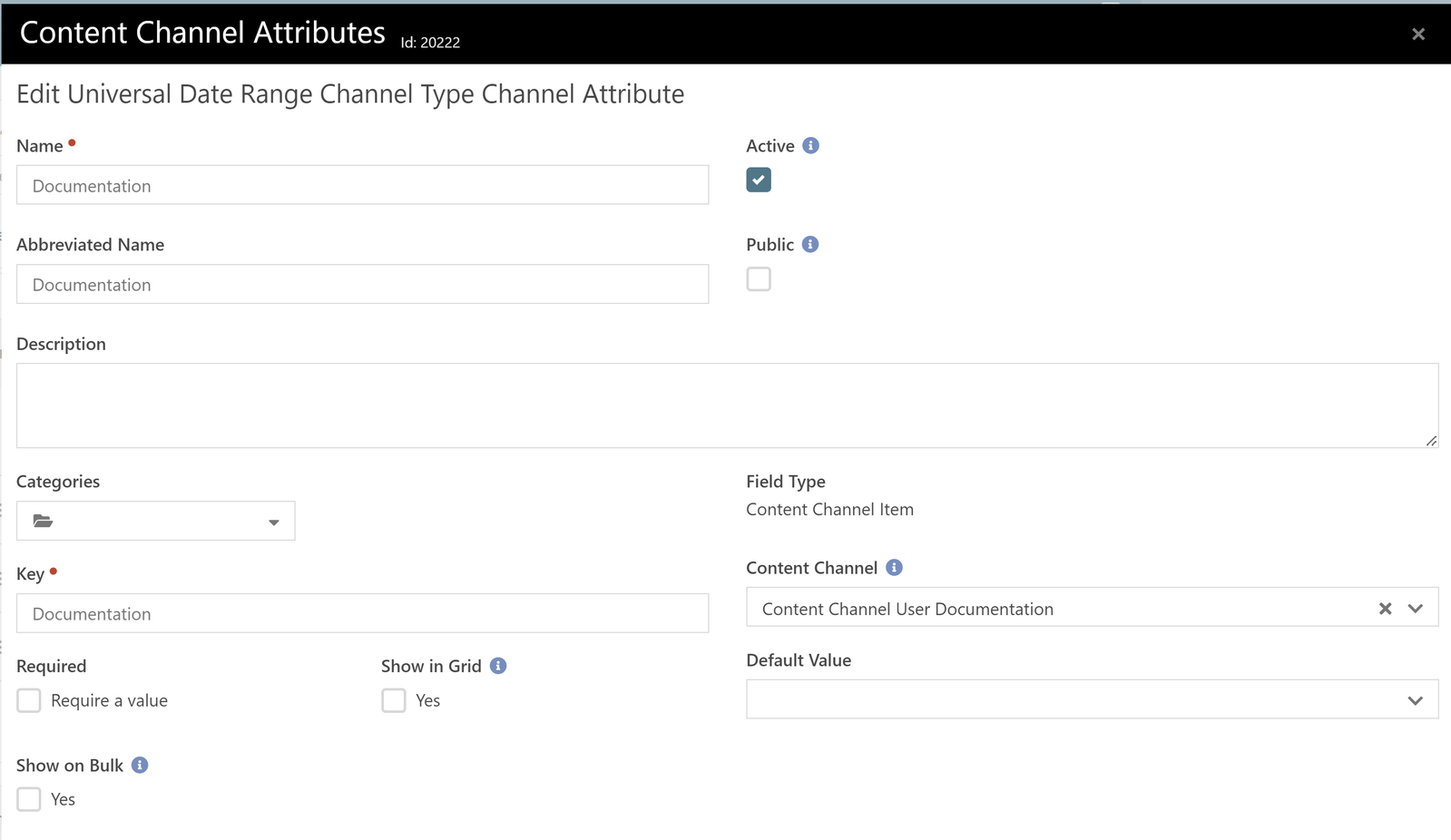The image size is (1451, 840).
Task: Click the Show in Grid info icon
Action: tap(498, 665)
